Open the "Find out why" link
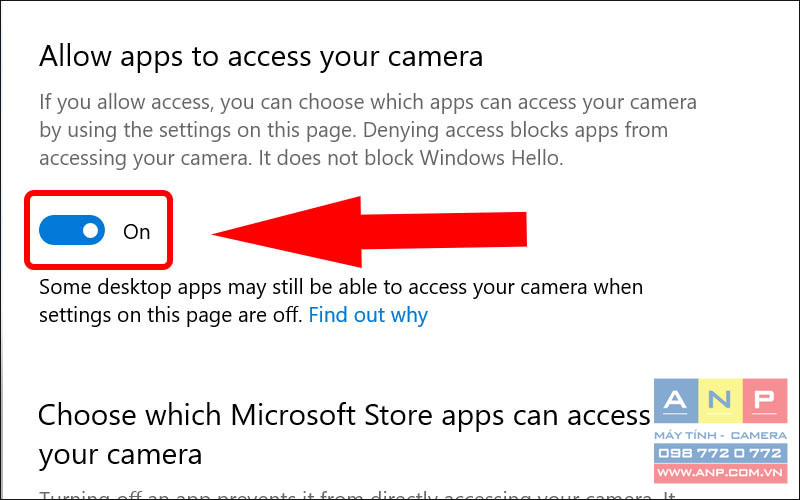Viewport: 800px width, 500px height. [x=368, y=315]
